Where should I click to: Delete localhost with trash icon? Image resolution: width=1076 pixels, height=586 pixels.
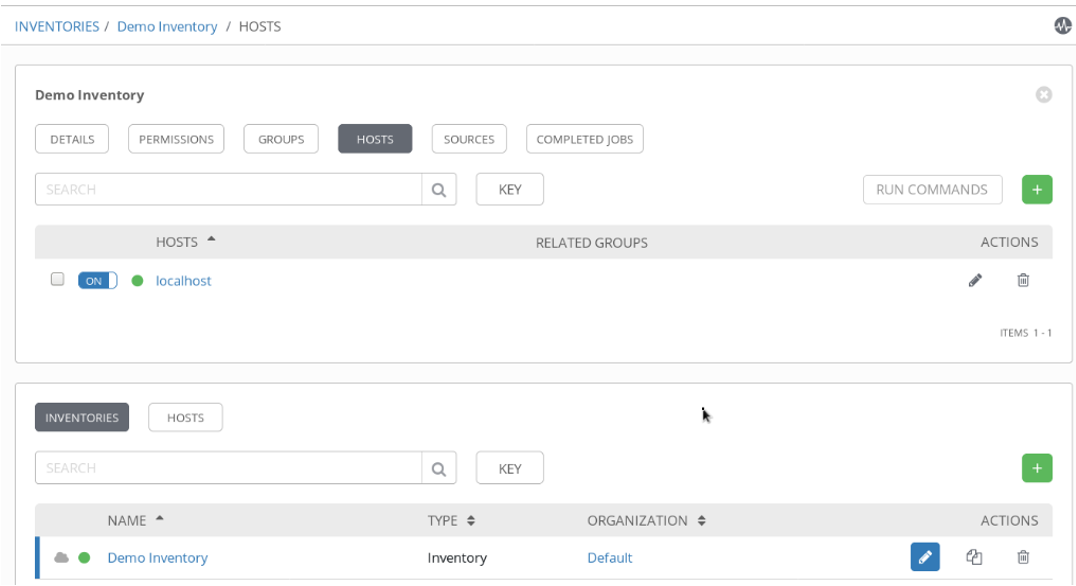[x=1023, y=280]
